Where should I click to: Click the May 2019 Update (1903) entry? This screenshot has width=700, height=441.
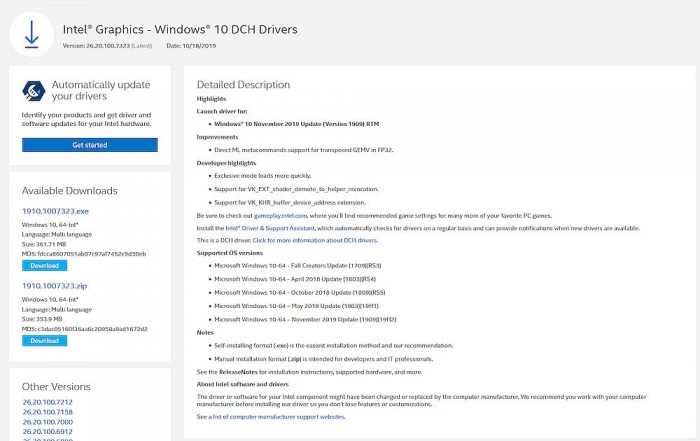296,306
